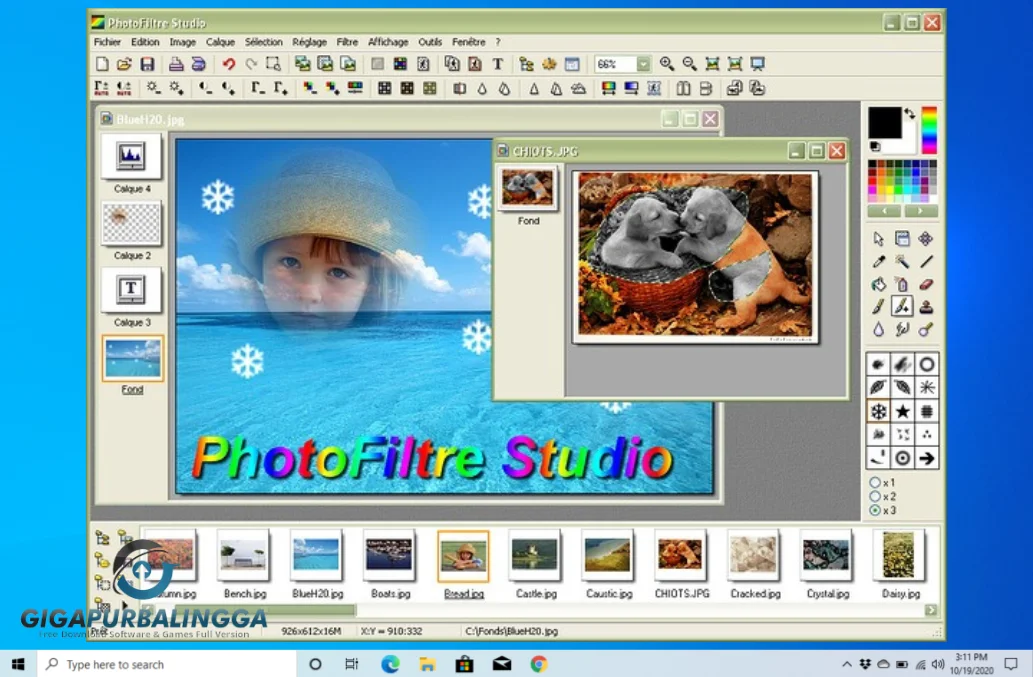Image resolution: width=1033 pixels, height=677 pixels.
Task: Click the previous palette arrow button
Action: 884,211
